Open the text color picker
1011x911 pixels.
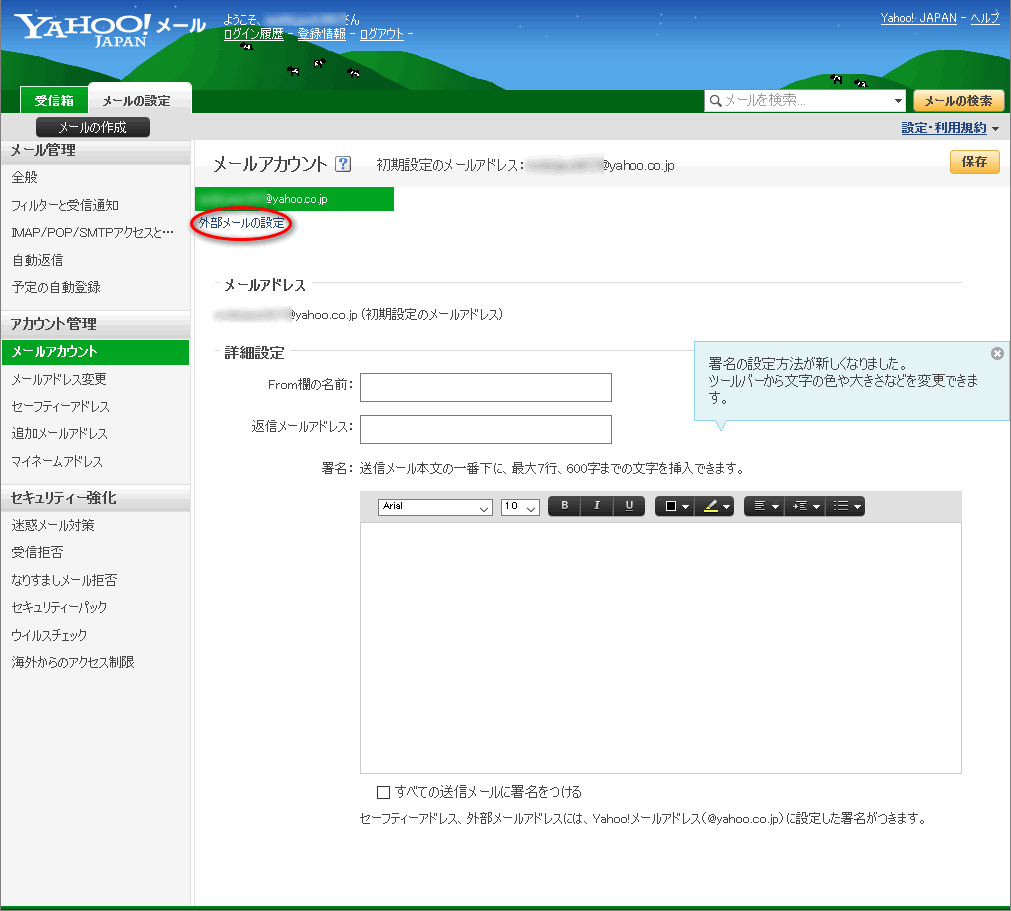point(677,506)
